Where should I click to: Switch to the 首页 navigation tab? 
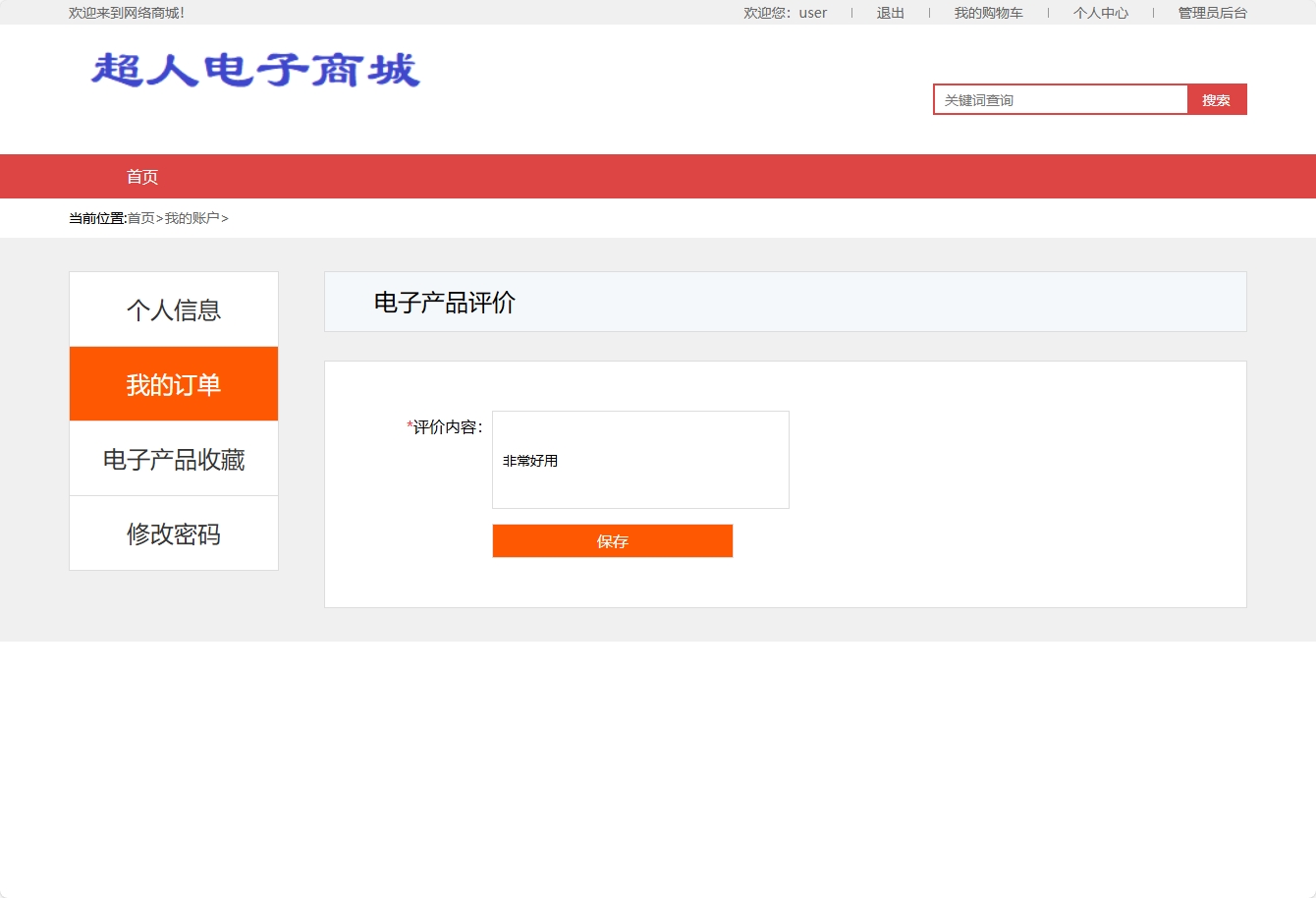pyautogui.click(x=142, y=176)
